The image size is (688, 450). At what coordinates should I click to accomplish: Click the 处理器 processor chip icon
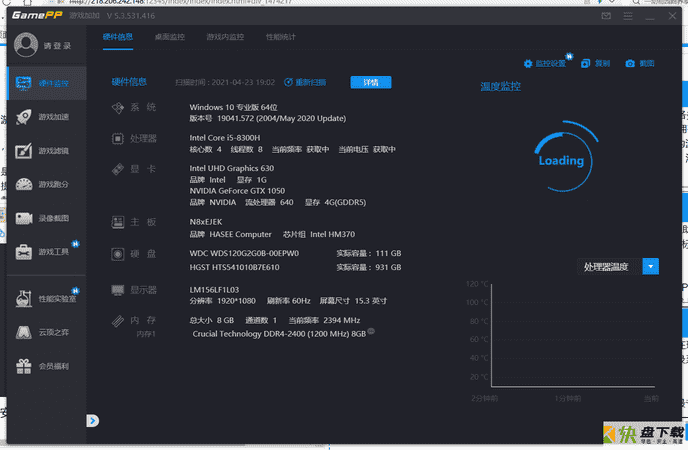tap(118, 139)
